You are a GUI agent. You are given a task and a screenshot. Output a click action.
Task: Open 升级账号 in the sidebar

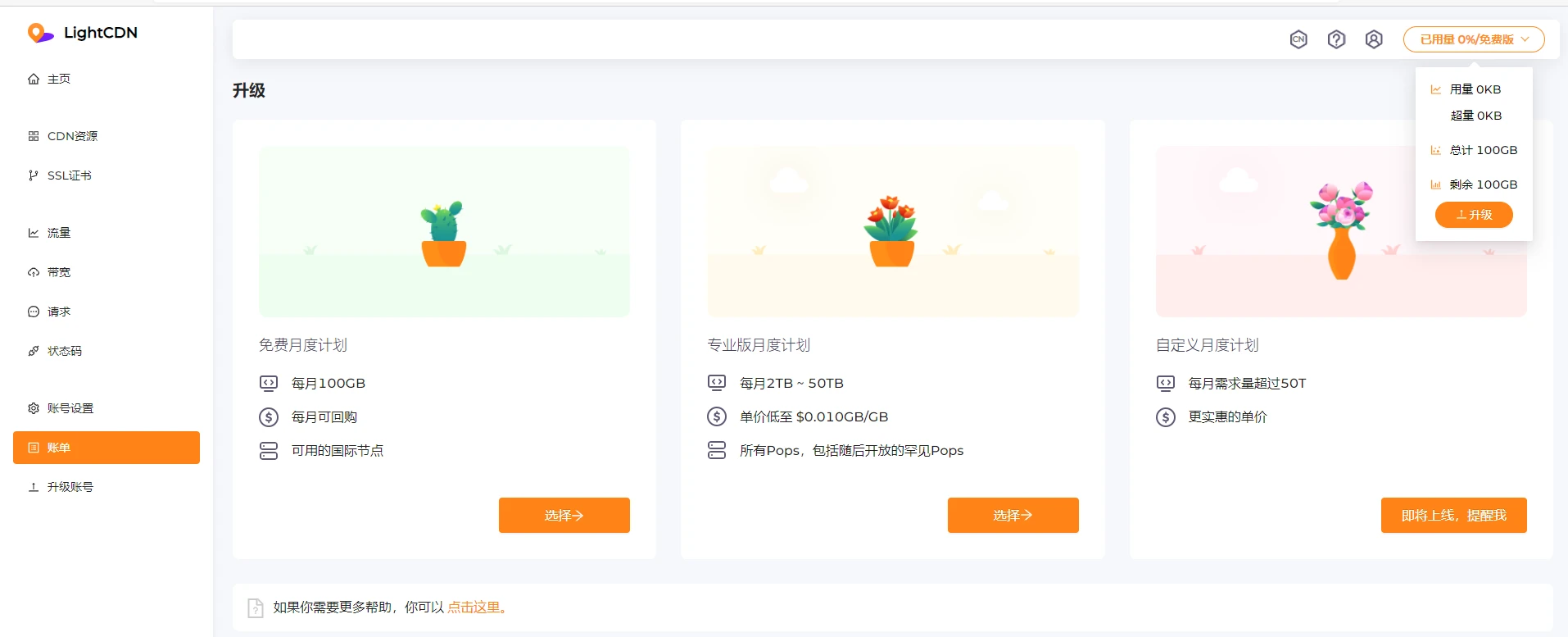70,487
